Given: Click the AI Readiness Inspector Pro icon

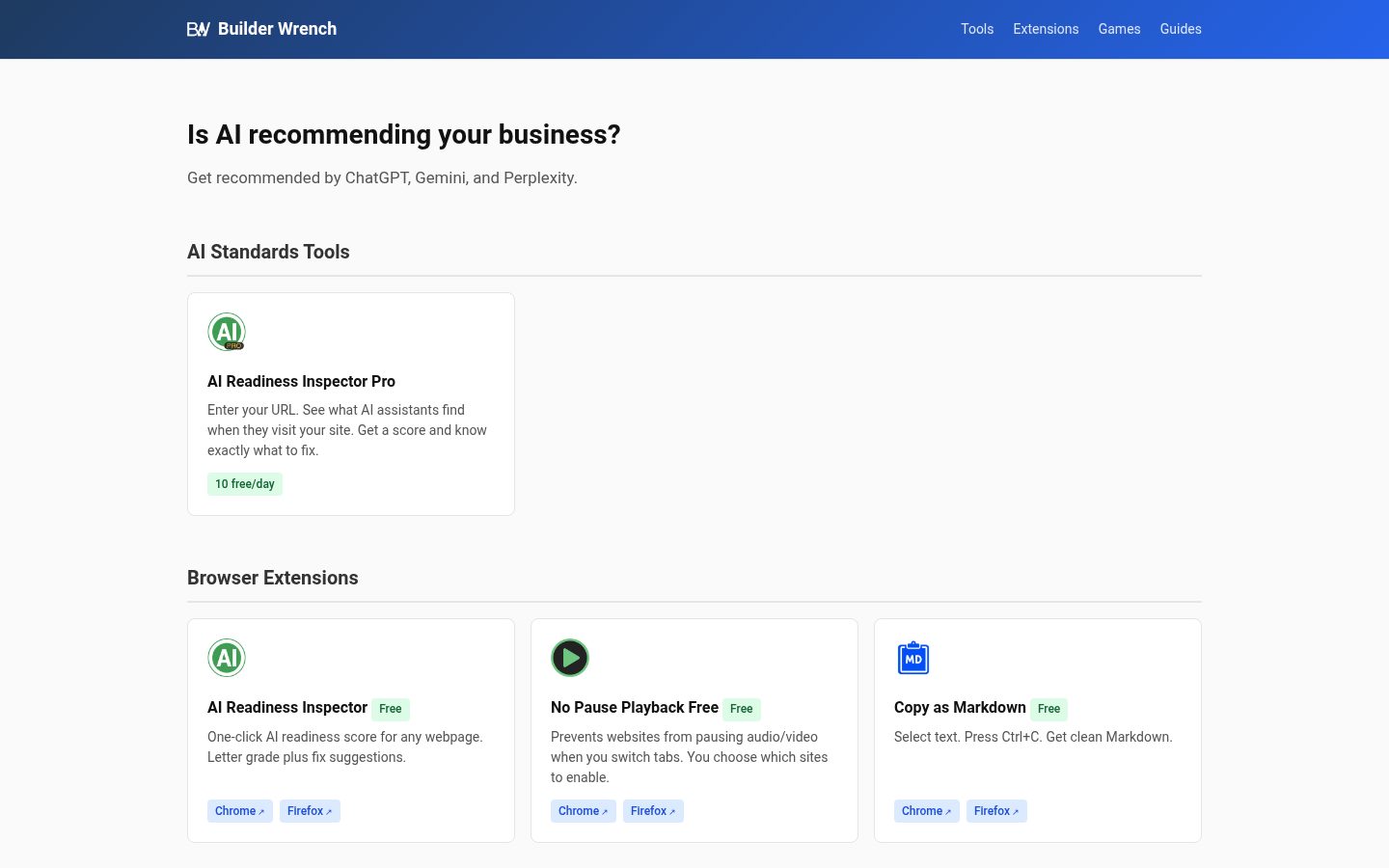Looking at the screenshot, I should point(227,332).
